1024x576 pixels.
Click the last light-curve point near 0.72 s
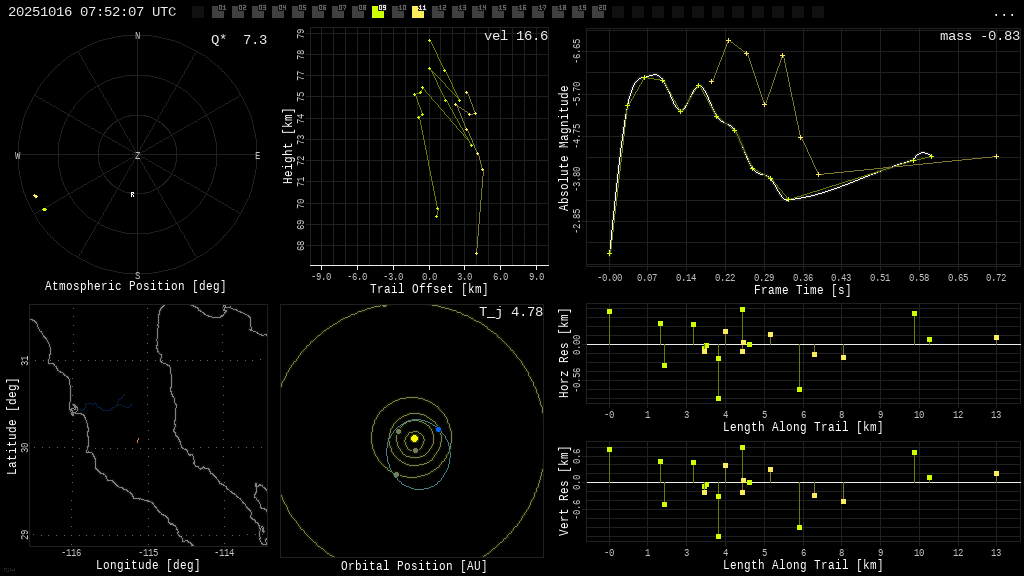[x=996, y=156]
